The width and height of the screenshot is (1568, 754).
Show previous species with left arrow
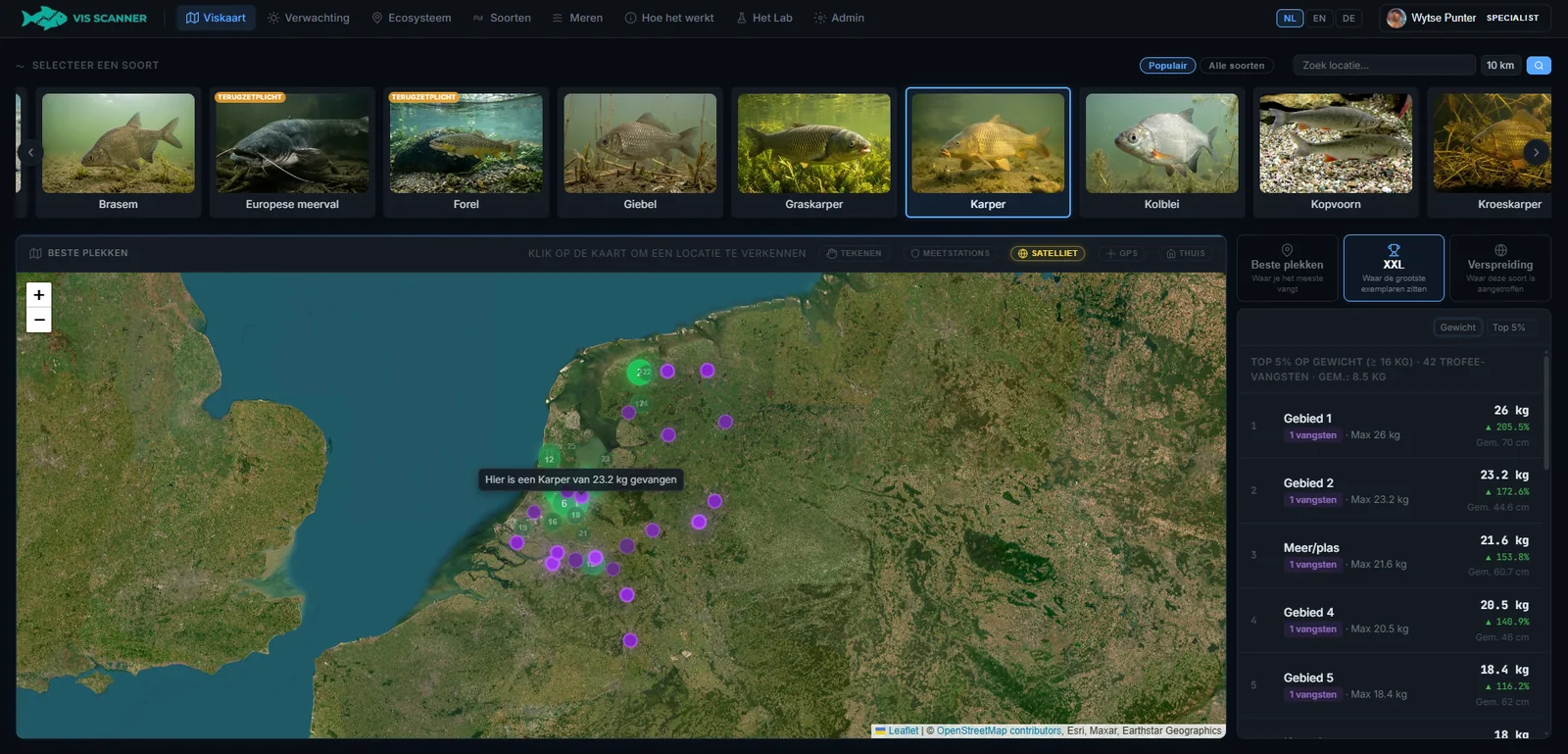30,152
